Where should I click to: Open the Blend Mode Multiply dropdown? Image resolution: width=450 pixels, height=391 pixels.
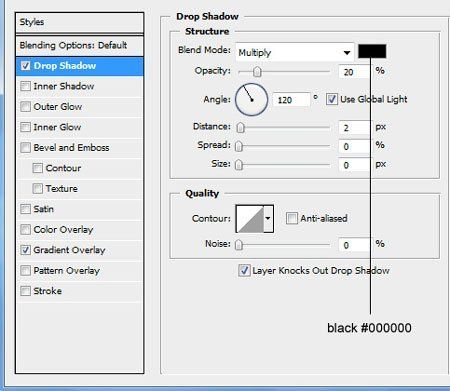tap(294, 52)
